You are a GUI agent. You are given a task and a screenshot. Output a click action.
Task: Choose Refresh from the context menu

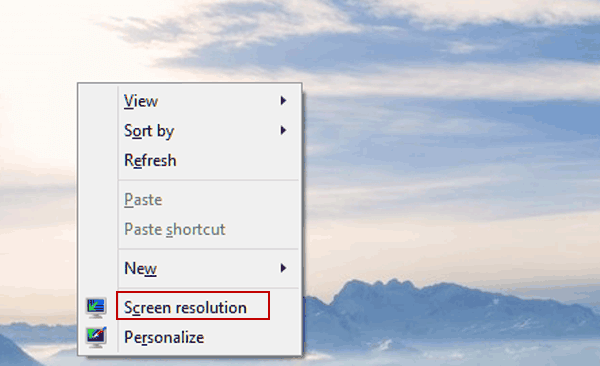tap(150, 160)
